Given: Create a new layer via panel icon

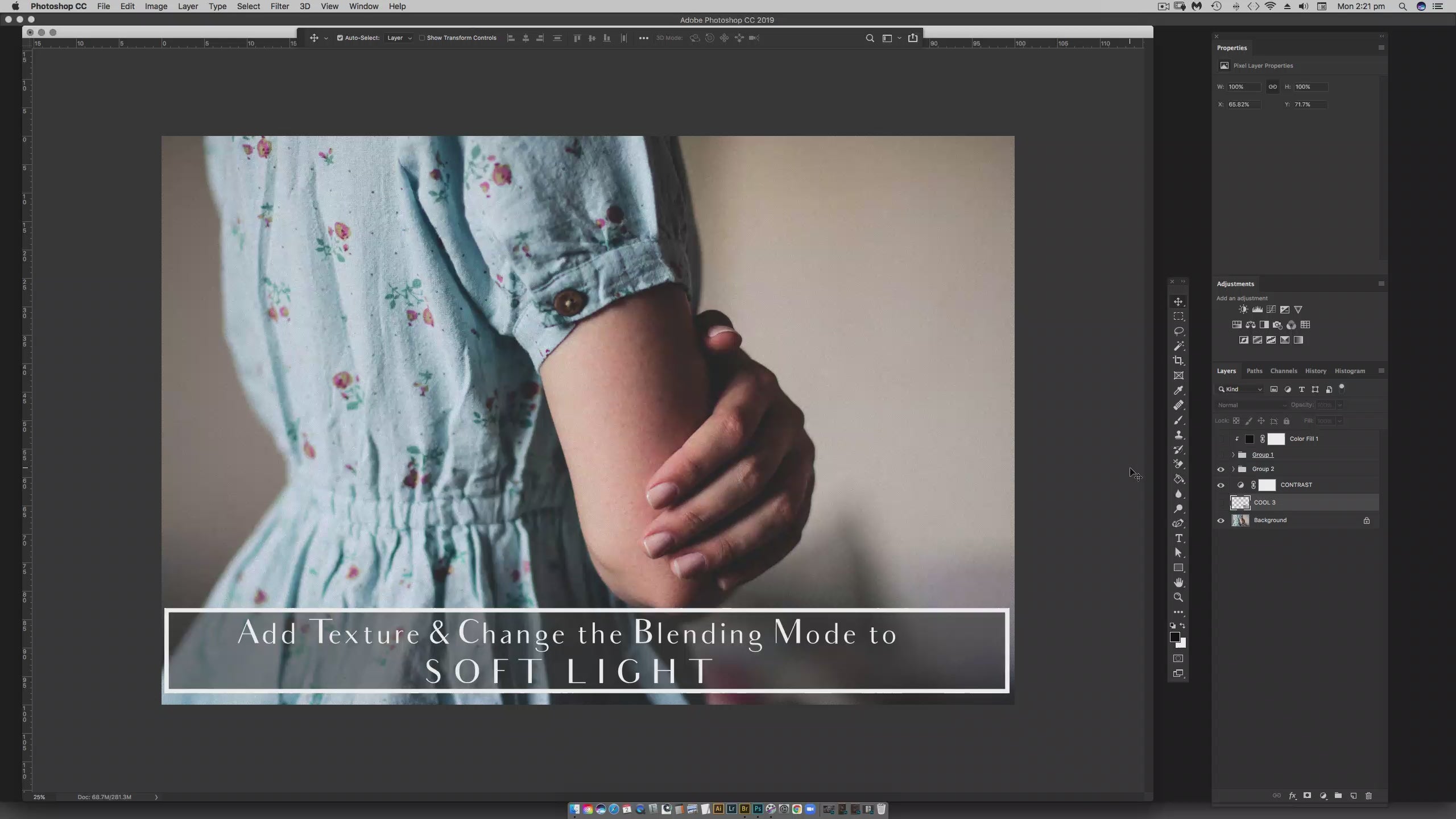Looking at the screenshot, I should 1353,796.
